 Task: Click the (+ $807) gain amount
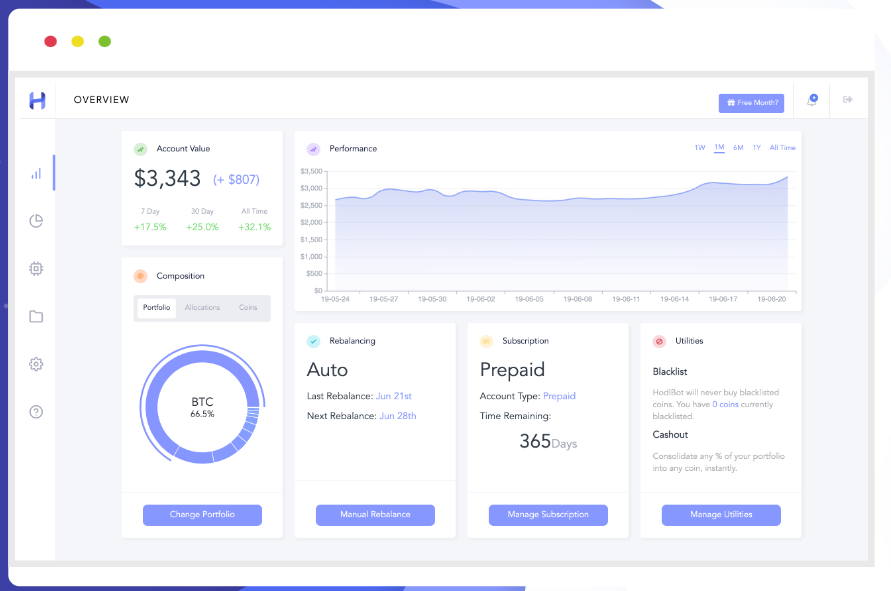click(x=236, y=180)
